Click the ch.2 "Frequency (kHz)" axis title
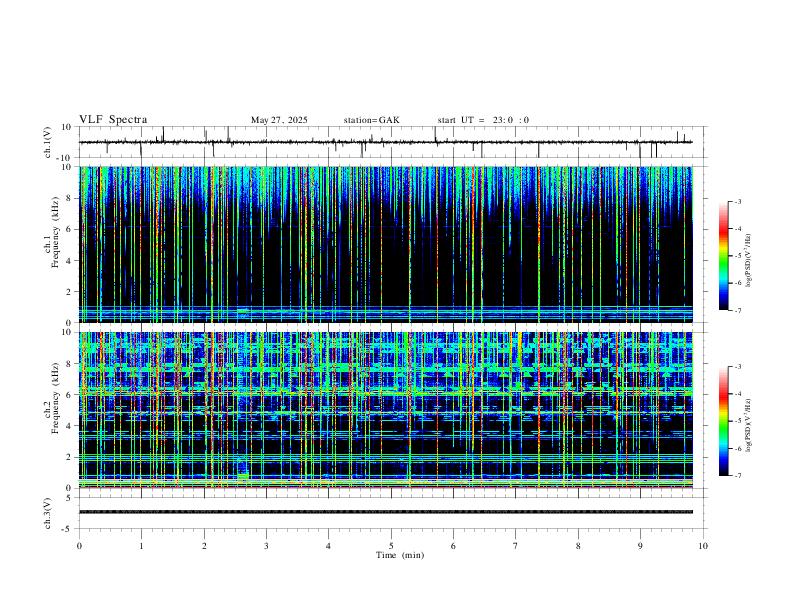 [55, 398]
